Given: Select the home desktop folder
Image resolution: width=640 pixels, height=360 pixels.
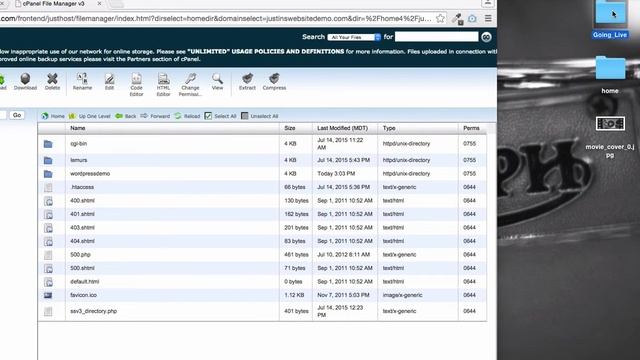Looking at the screenshot, I should click(610, 75).
